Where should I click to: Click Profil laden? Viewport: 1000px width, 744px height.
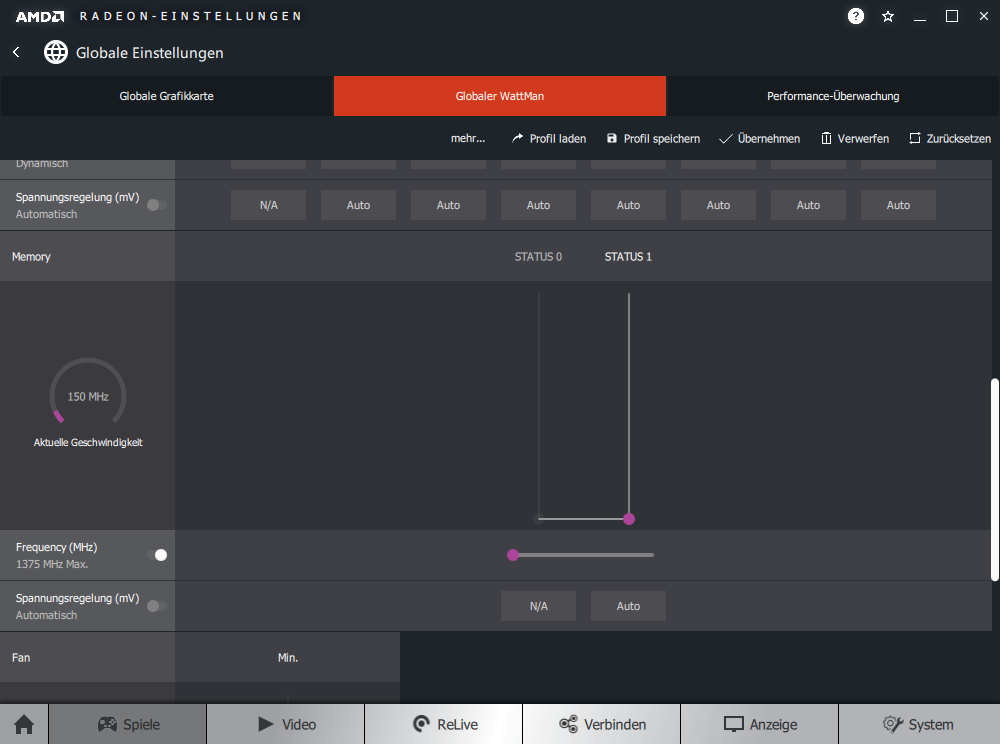click(x=548, y=138)
